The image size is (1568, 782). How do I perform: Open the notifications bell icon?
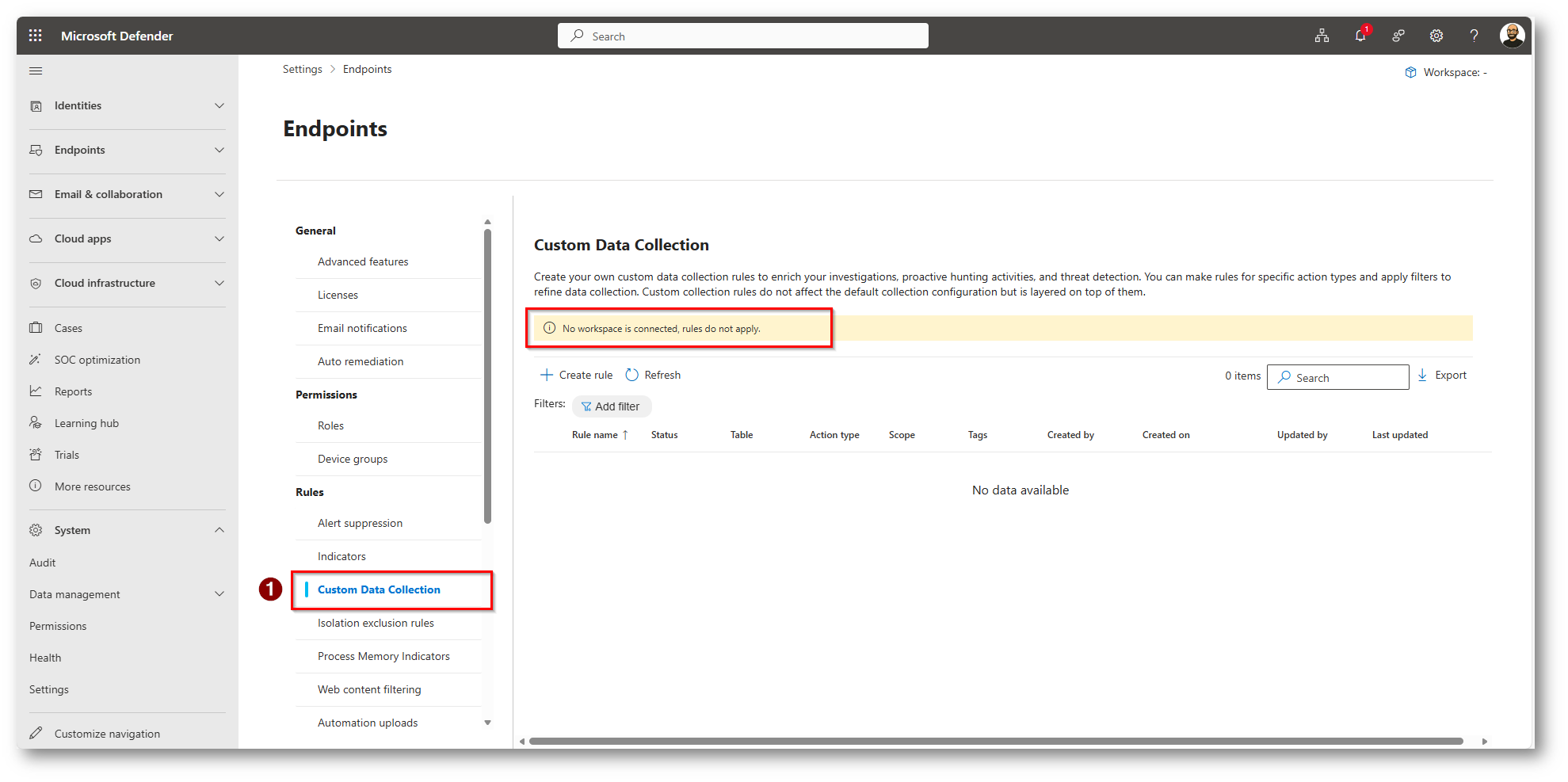(1360, 36)
